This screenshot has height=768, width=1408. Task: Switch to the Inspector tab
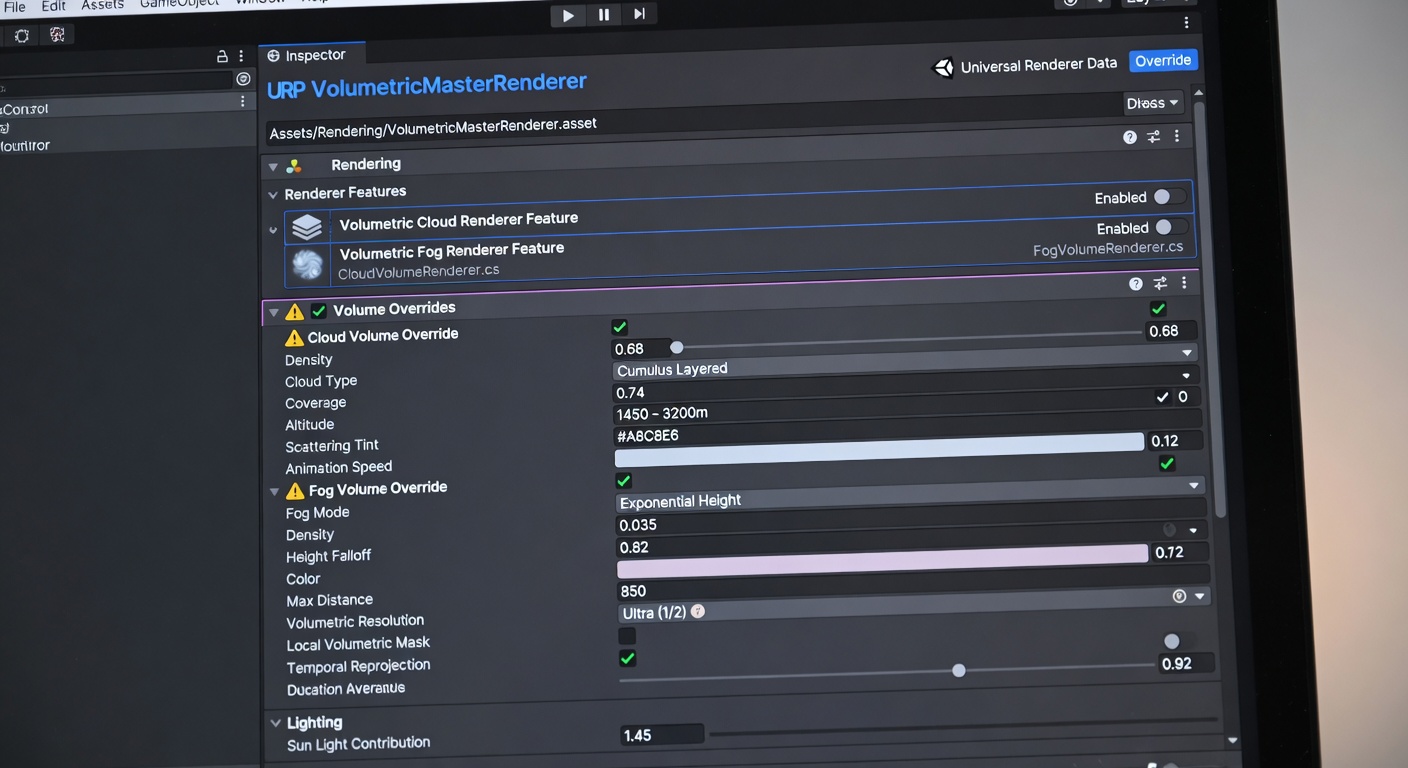click(312, 56)
